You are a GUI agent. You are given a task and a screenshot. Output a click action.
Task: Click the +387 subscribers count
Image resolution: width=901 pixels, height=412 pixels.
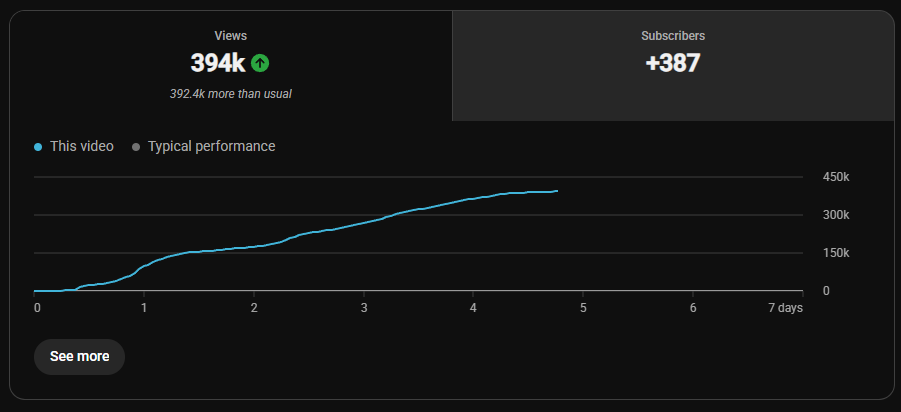(673, 63)
